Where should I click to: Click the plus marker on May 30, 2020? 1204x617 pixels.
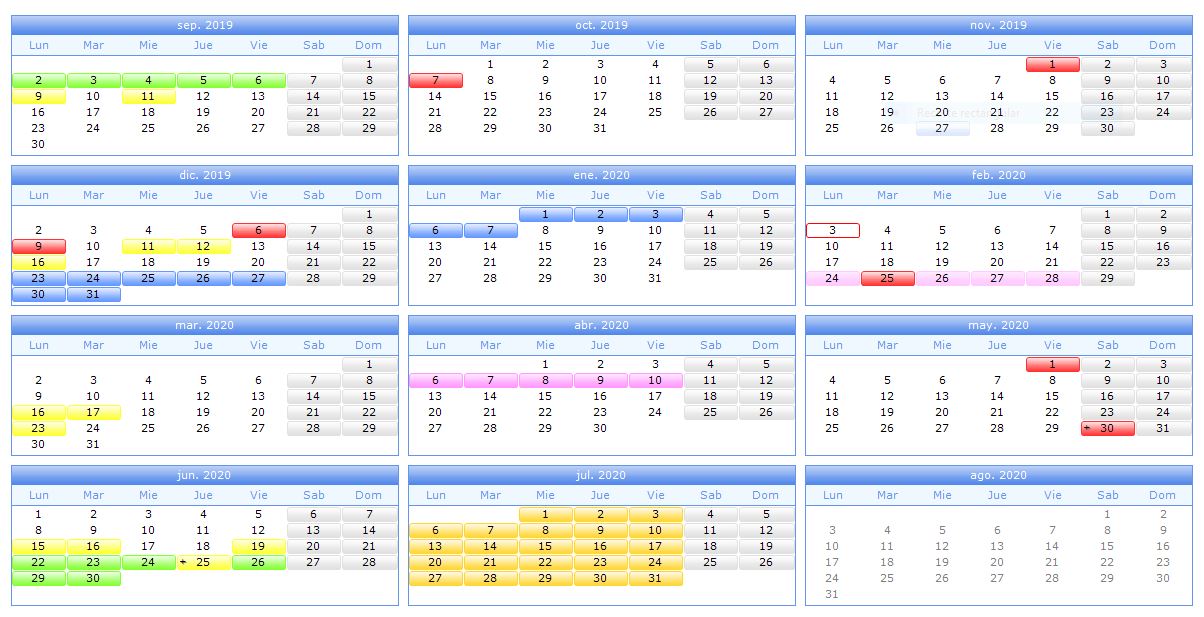(1087, 428)
